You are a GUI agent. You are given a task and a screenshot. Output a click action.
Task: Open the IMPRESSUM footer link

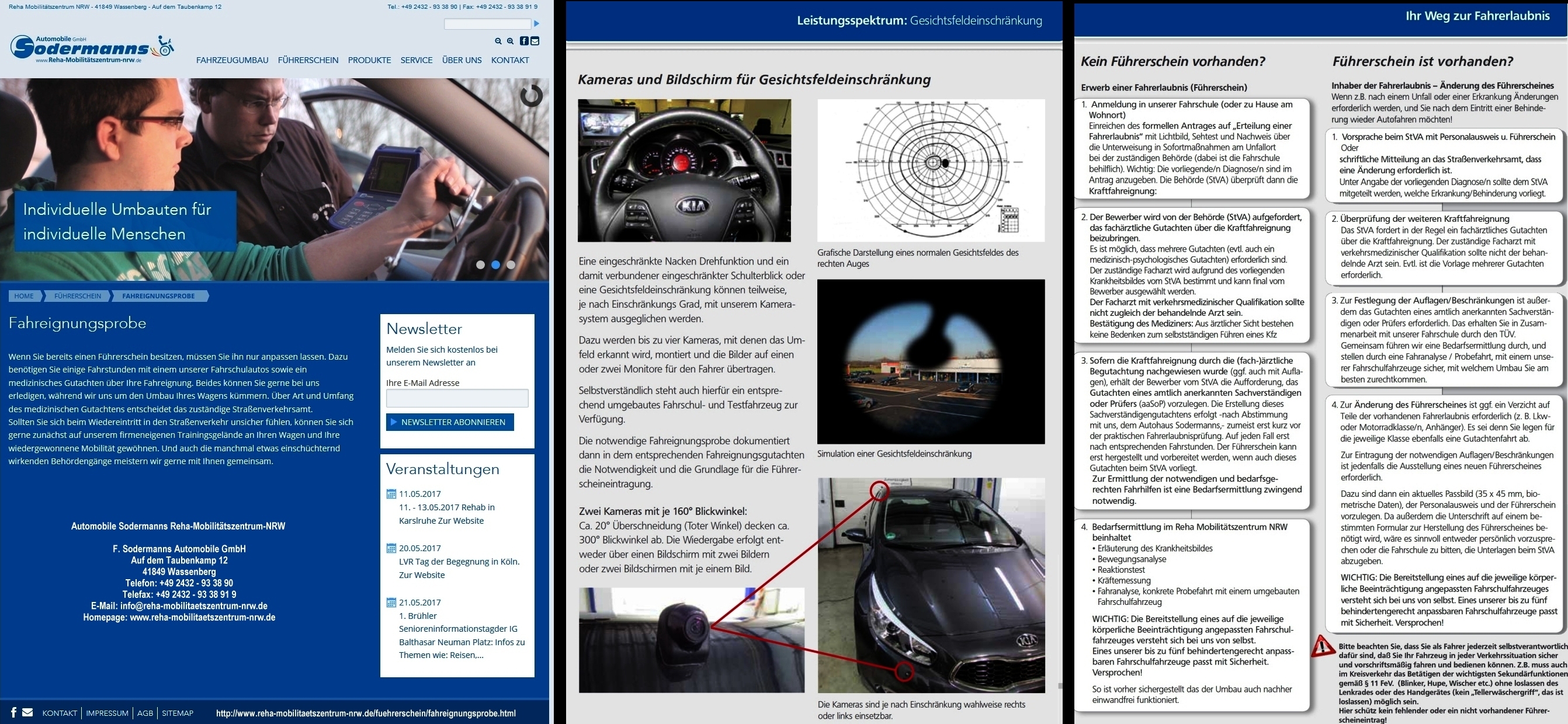pos(107,713)
